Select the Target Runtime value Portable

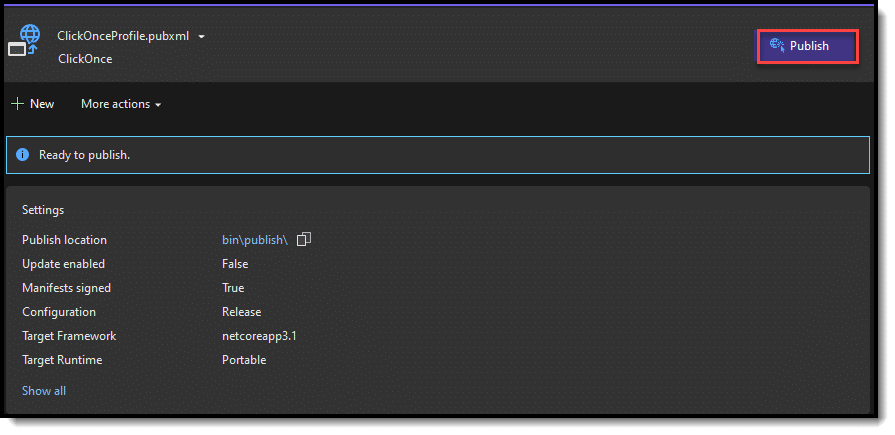click(x=244, y=360)
